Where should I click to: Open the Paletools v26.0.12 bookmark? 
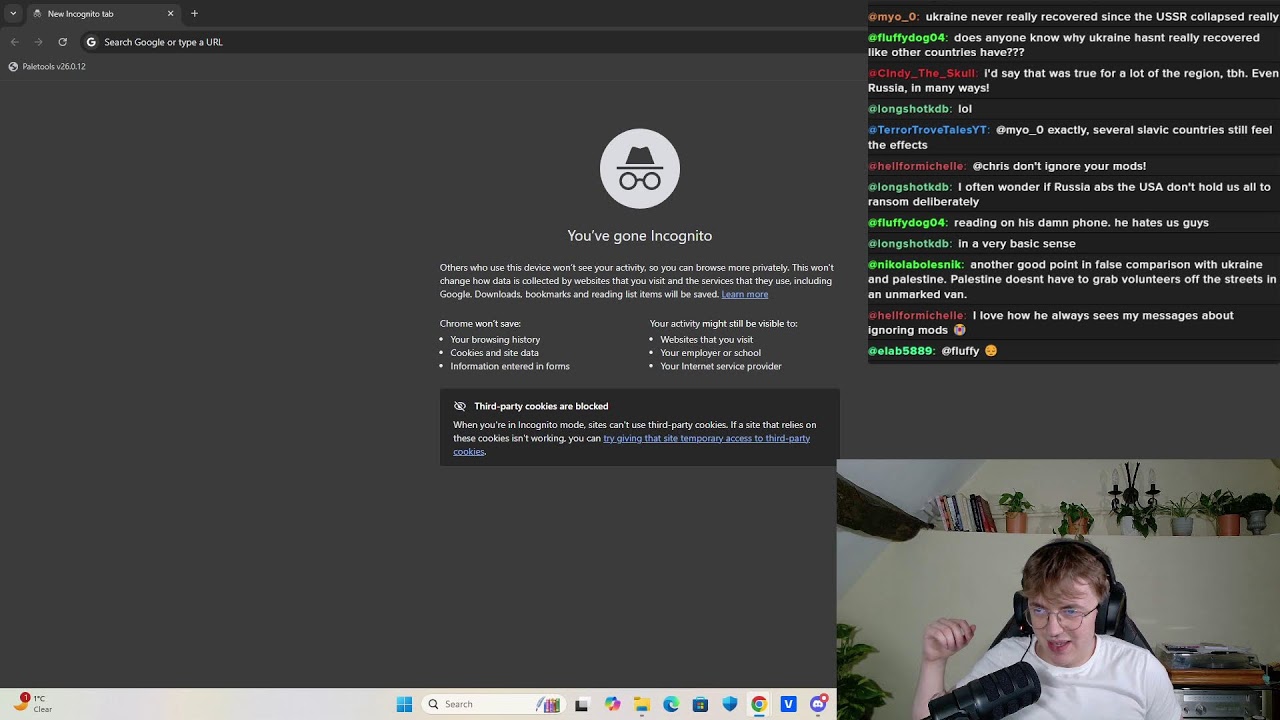point(47,66)
